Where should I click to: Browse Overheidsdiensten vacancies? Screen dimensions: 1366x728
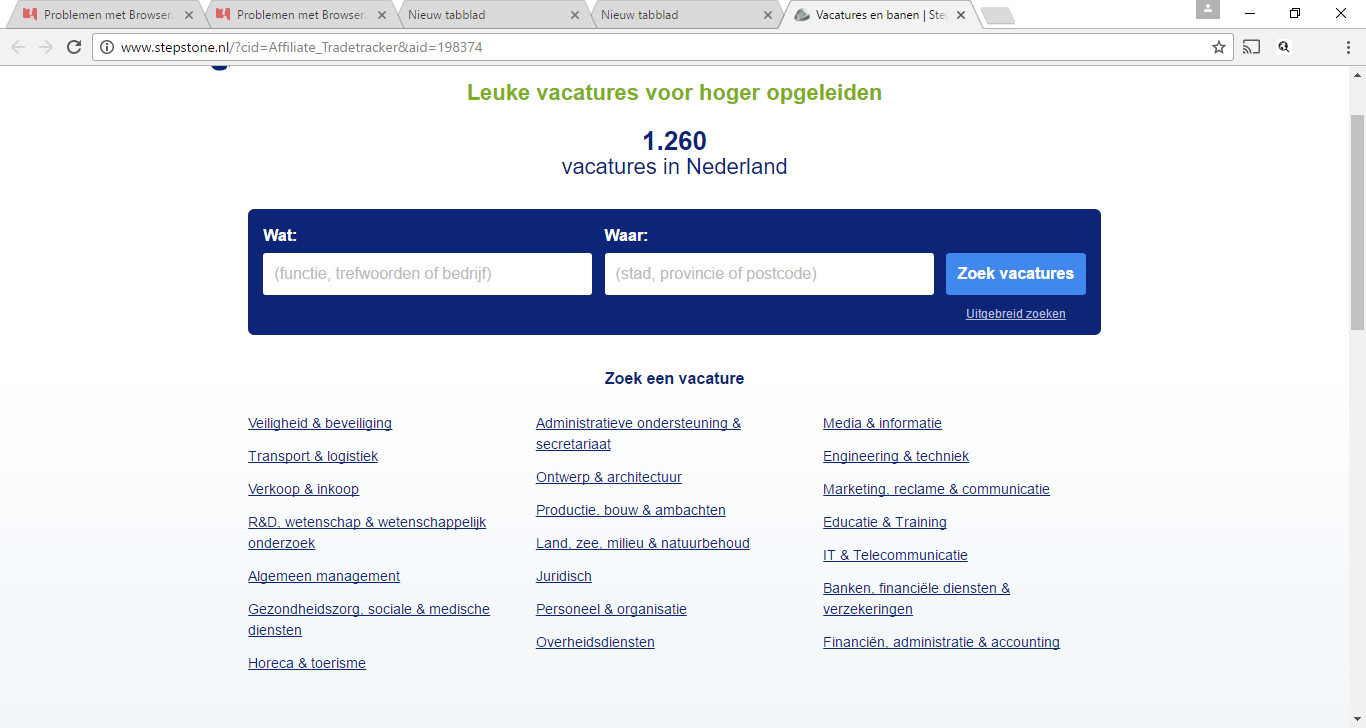[x=595, y=642]
